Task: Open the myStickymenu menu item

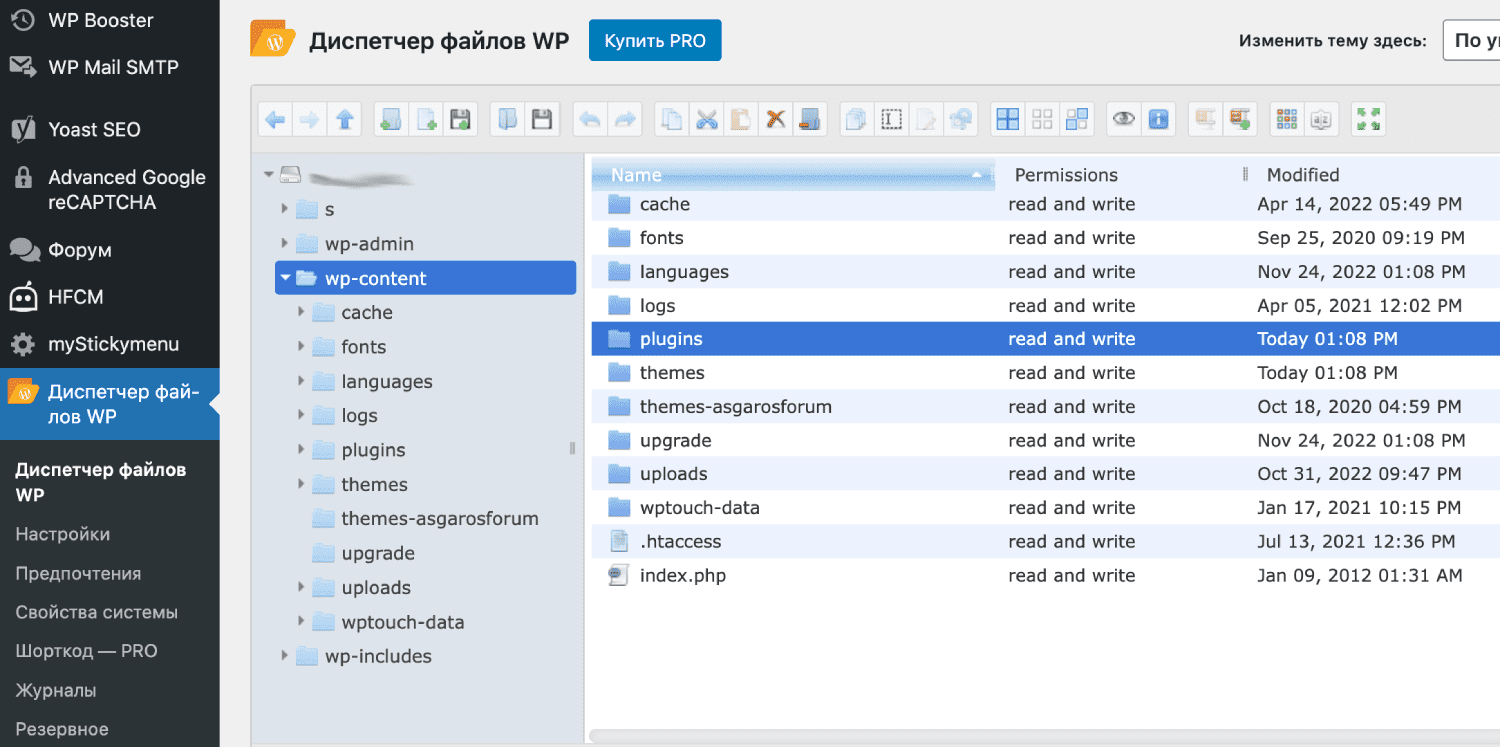Action: pos(113,344)
